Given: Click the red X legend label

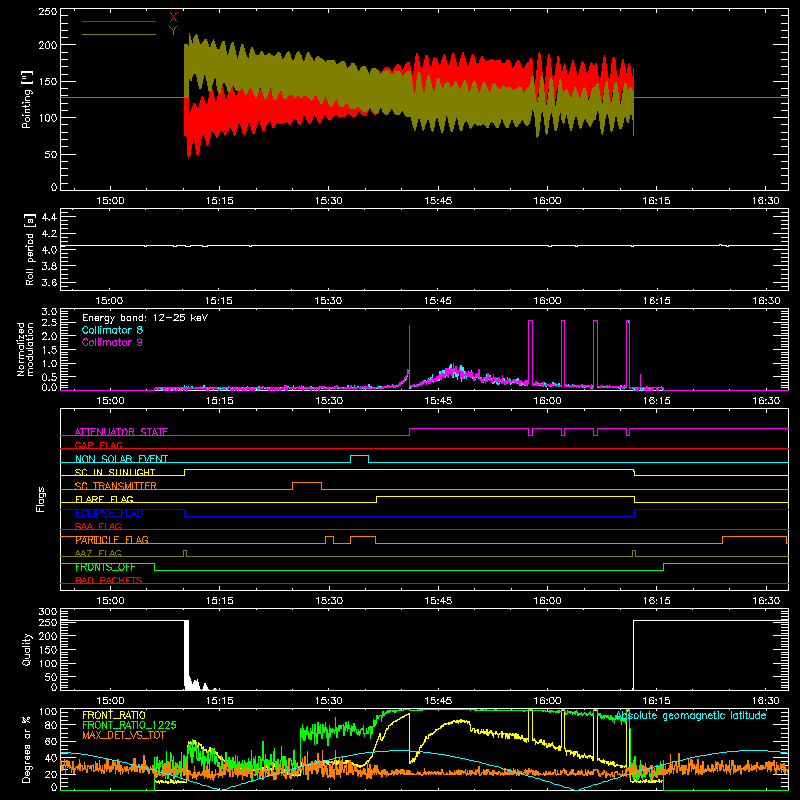Looking at the screenshot, I should pyautogui.click(x=173, y=18).
